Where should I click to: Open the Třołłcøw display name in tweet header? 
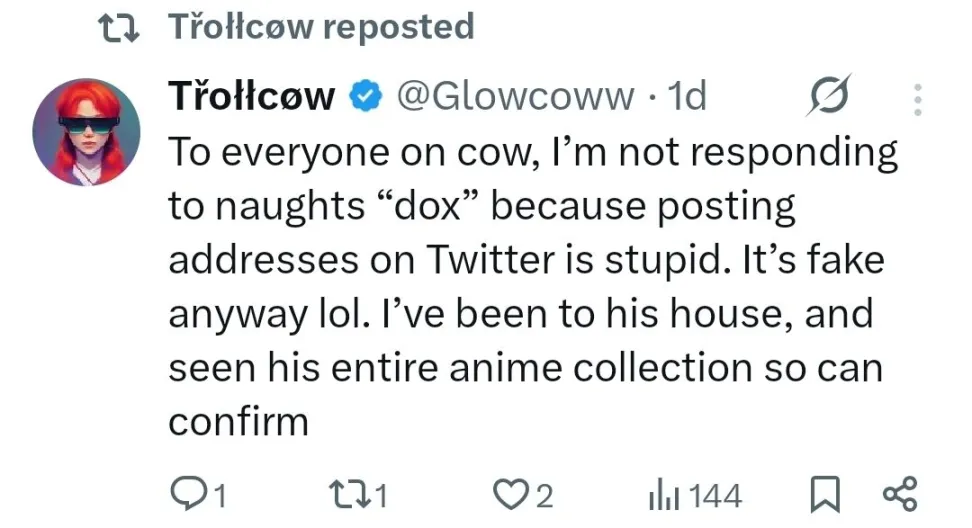coord(251,96)
